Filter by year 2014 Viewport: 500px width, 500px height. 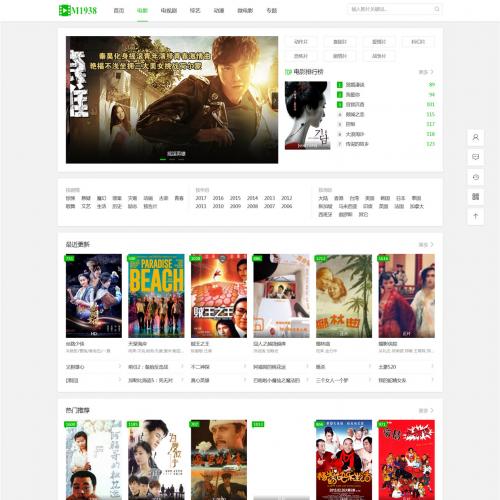pyautogui.click(x=252, y=198)
